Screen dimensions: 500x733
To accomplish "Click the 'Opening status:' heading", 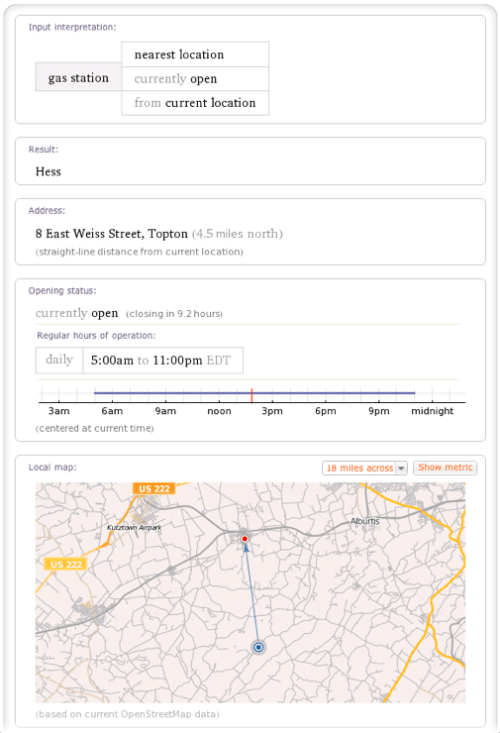I will [62, 290].
